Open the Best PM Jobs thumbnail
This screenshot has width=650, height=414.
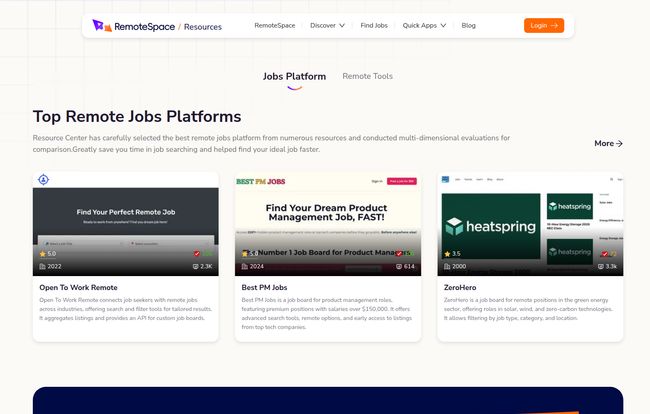328,224
